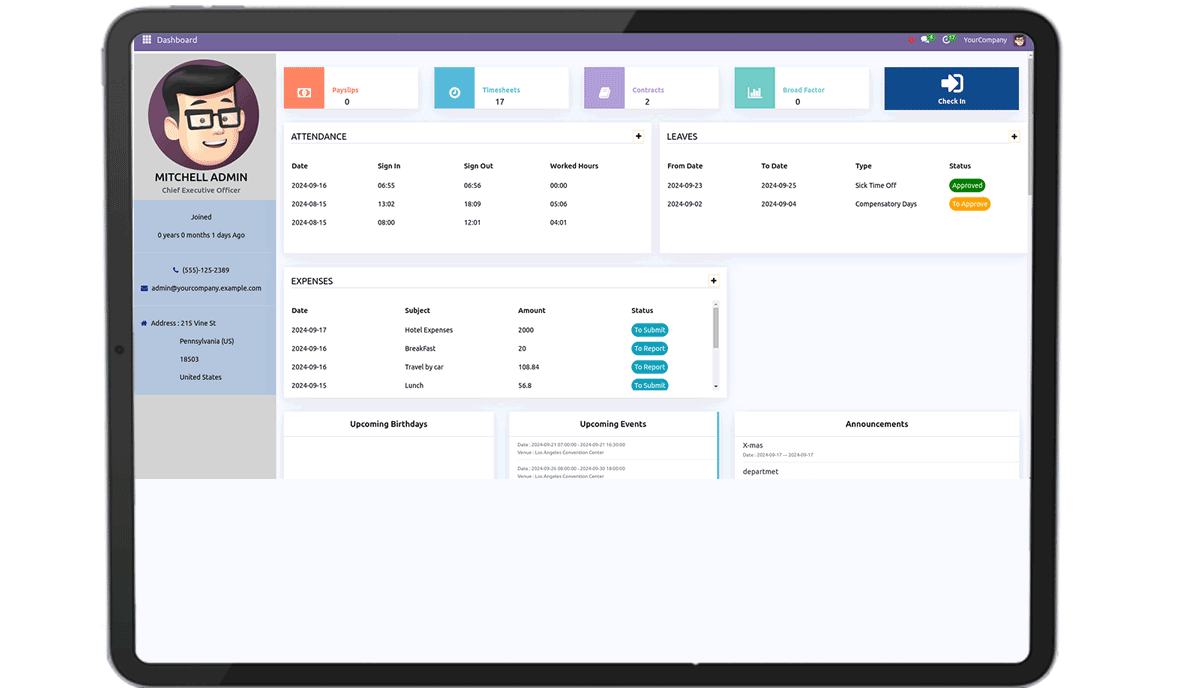Open the apps grid menu icon
1200x697 pixels.
click(x=146, y=40)
